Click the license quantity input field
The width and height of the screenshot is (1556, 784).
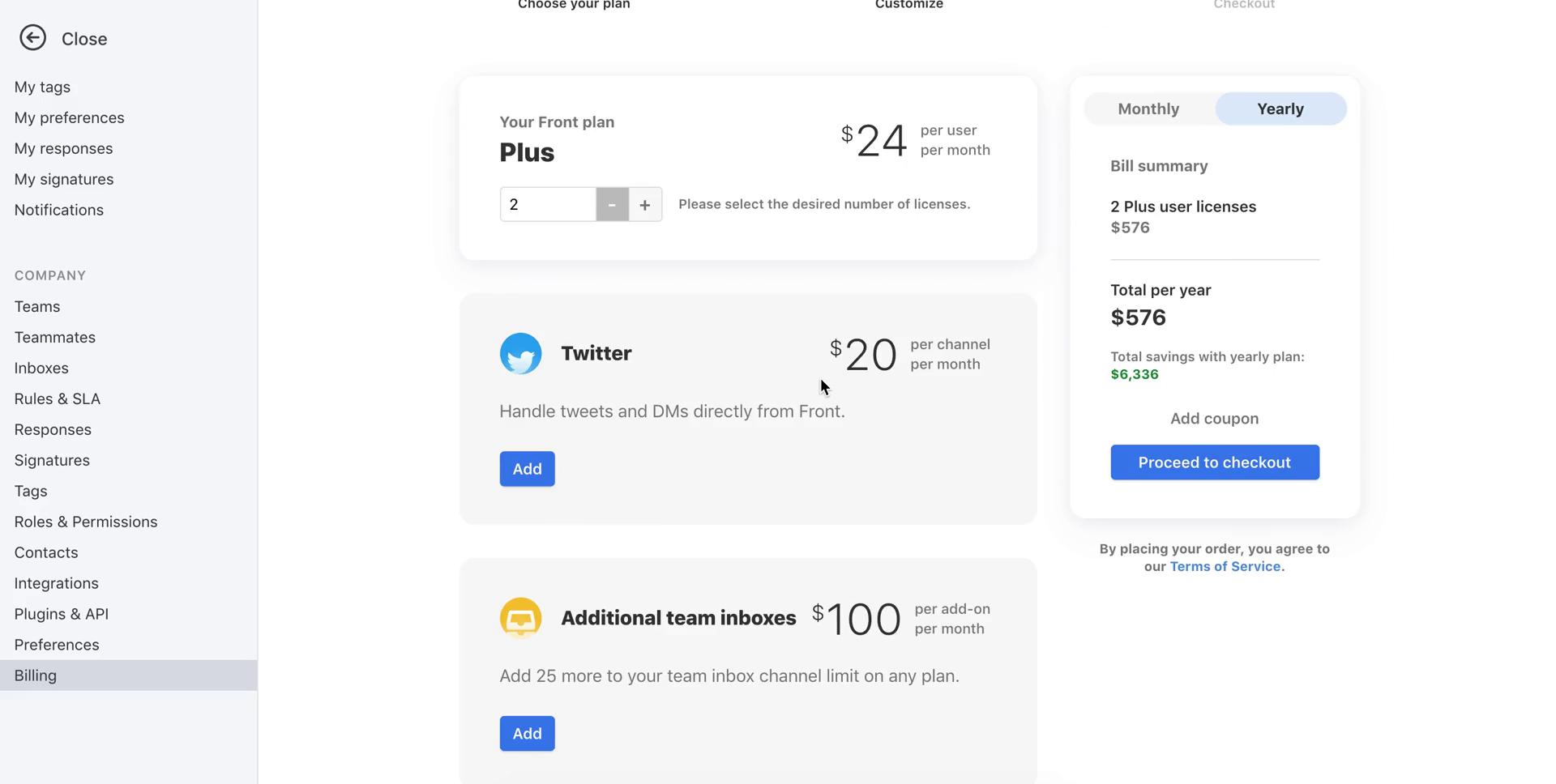click(548, 205)
